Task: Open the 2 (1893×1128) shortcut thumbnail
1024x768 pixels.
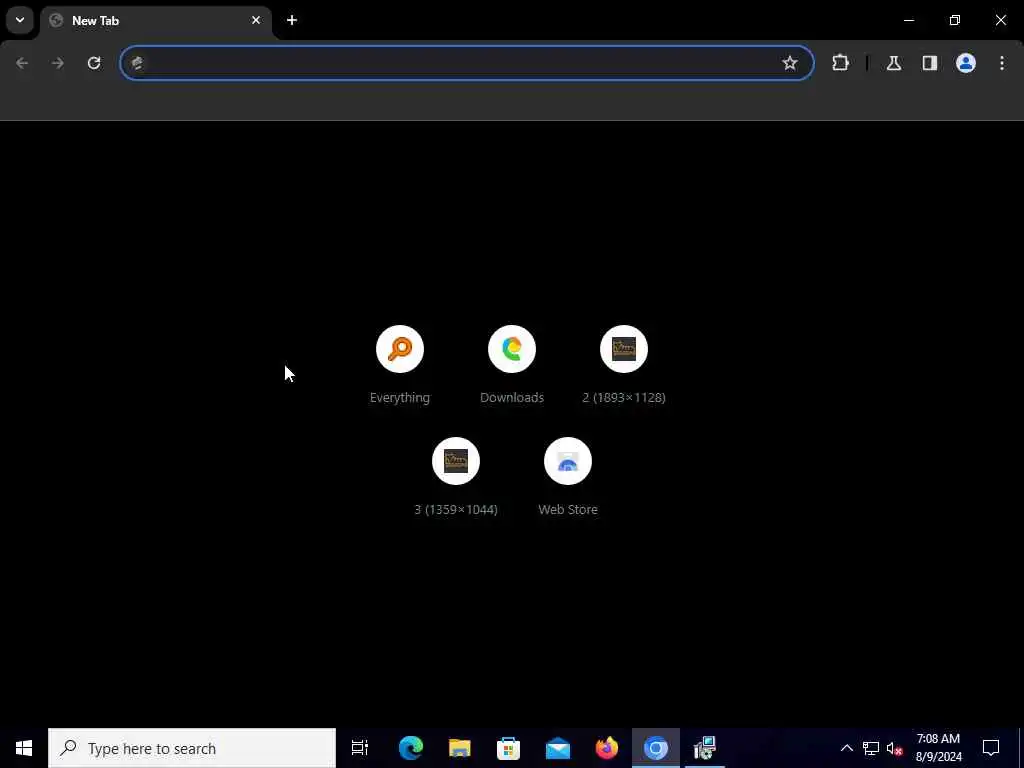Action: pyautogui.click(x=624, y=349)
